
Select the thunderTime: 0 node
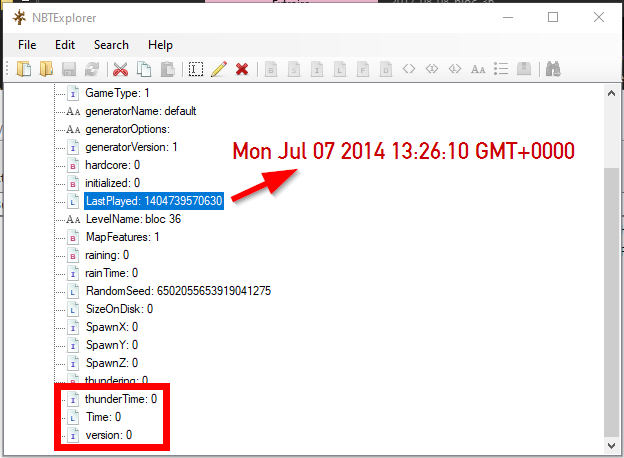[121, 399]
